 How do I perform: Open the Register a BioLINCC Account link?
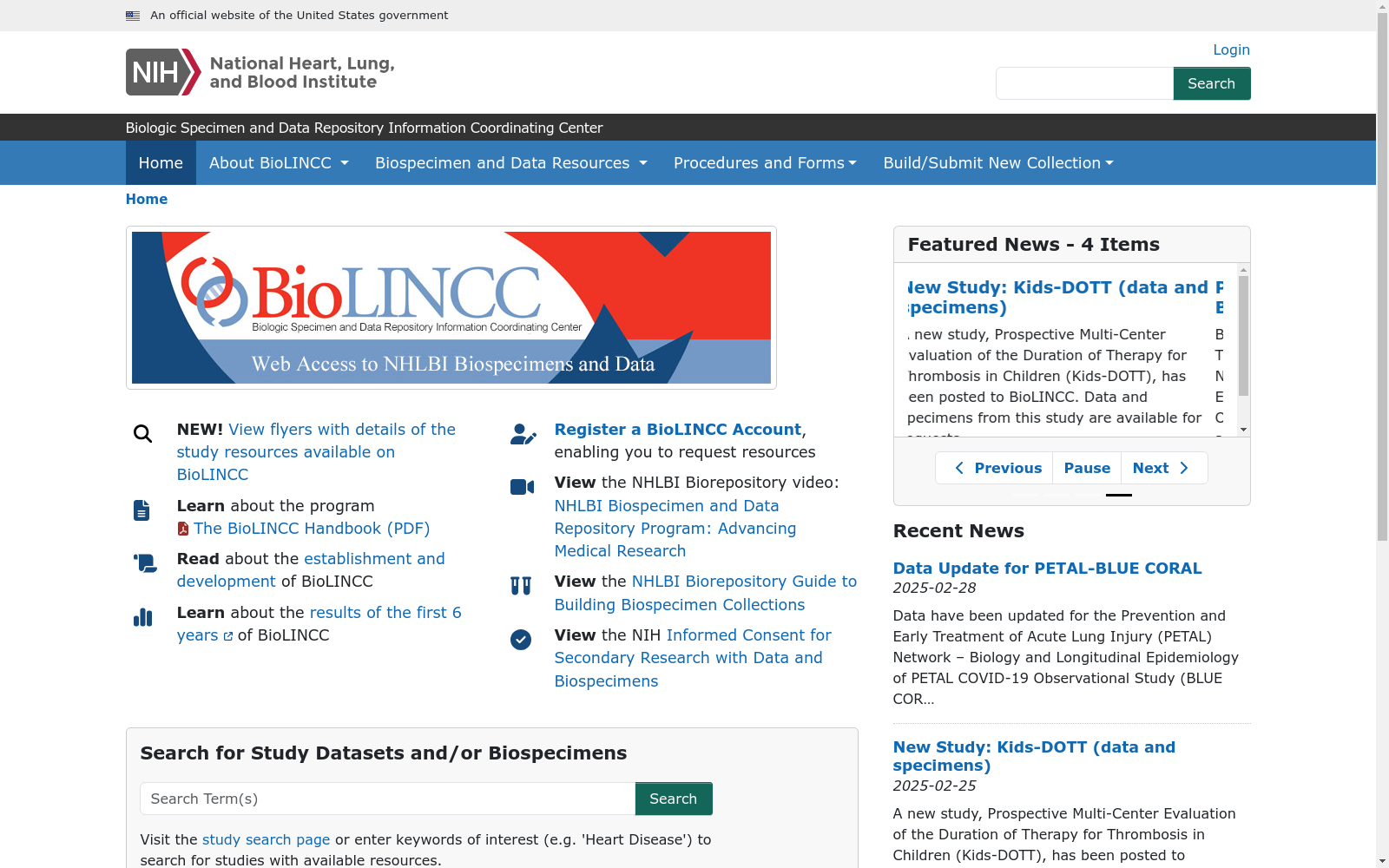click(x=678, y=430)
